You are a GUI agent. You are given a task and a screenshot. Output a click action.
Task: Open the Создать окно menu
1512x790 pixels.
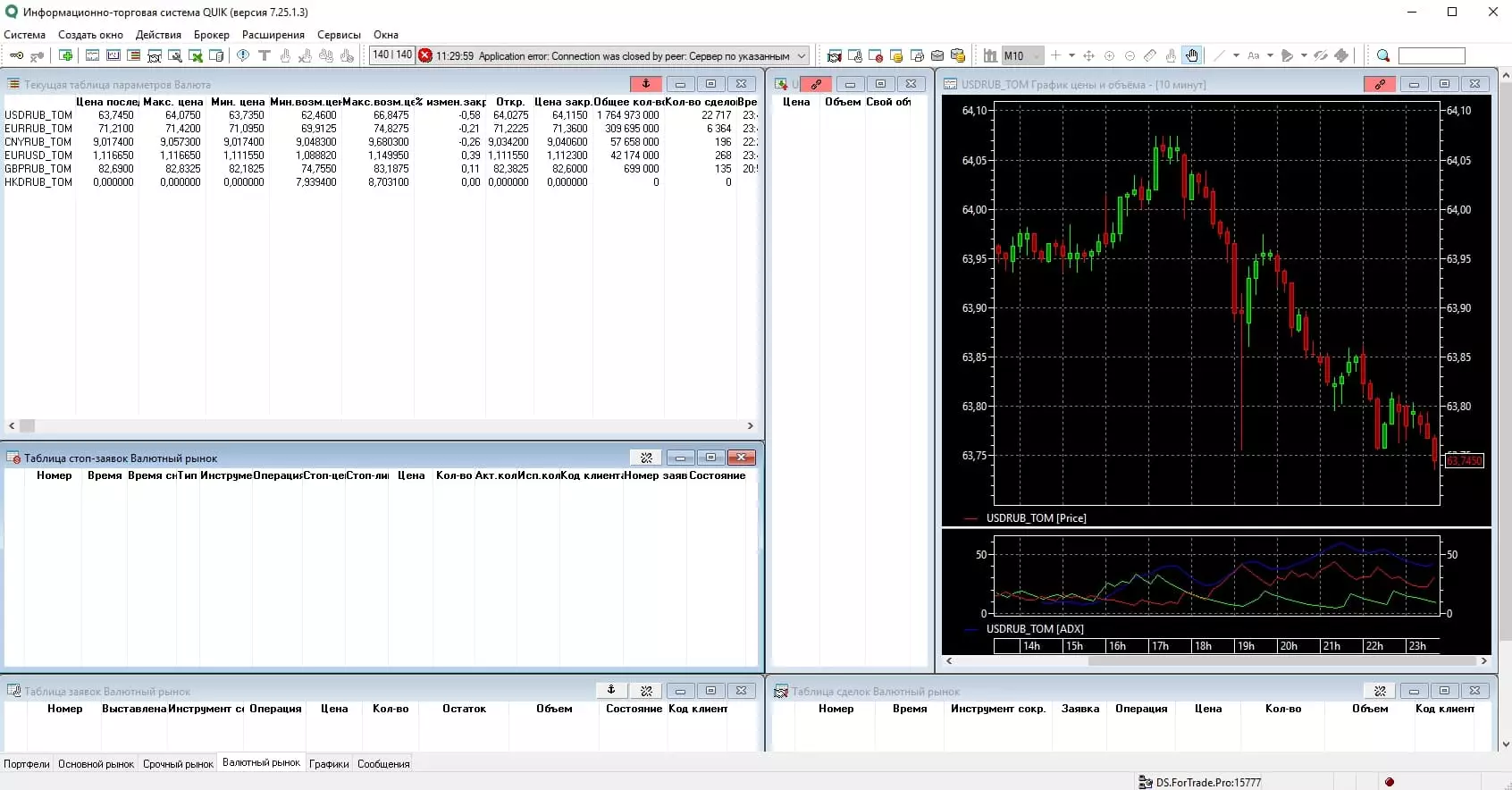click(90, 35)
